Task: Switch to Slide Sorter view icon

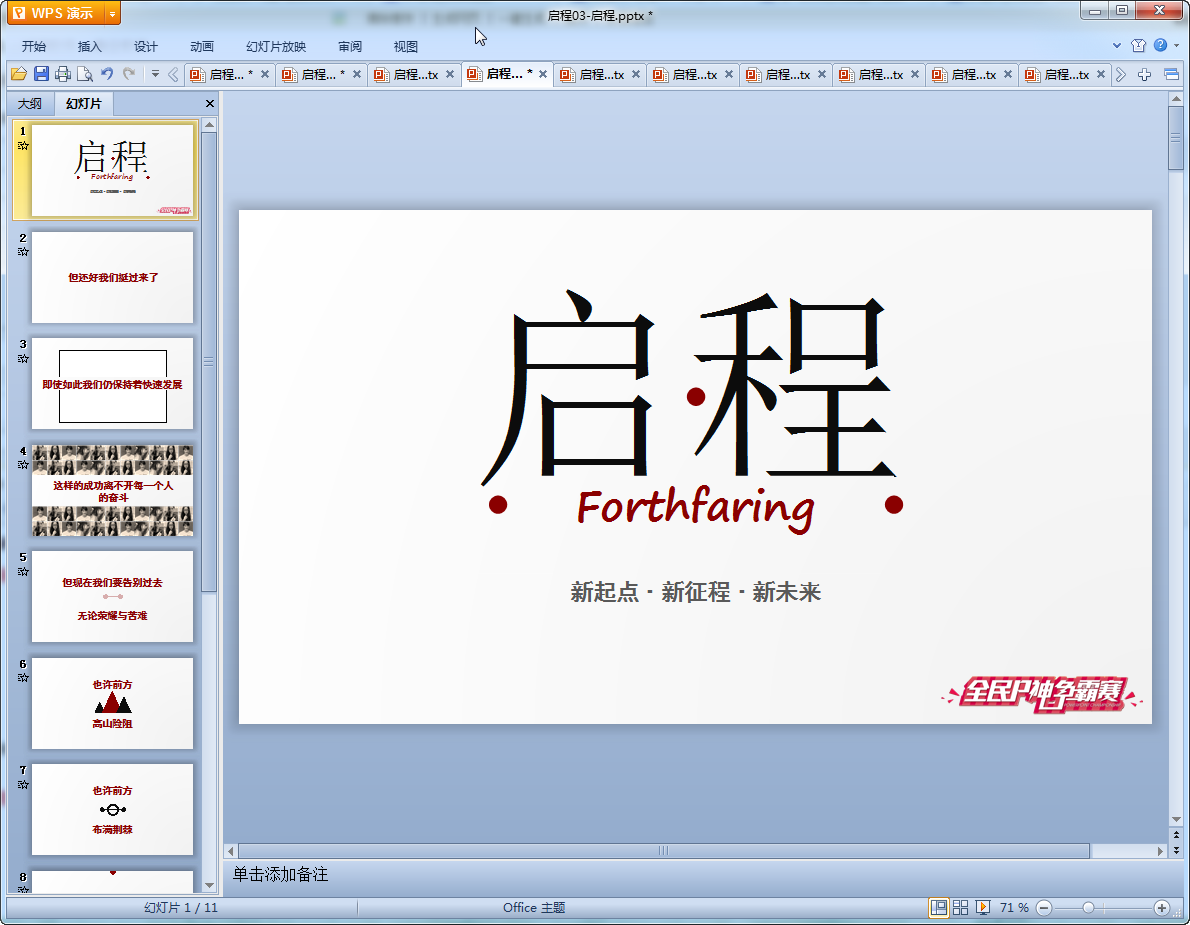Action: click(961, 908)
